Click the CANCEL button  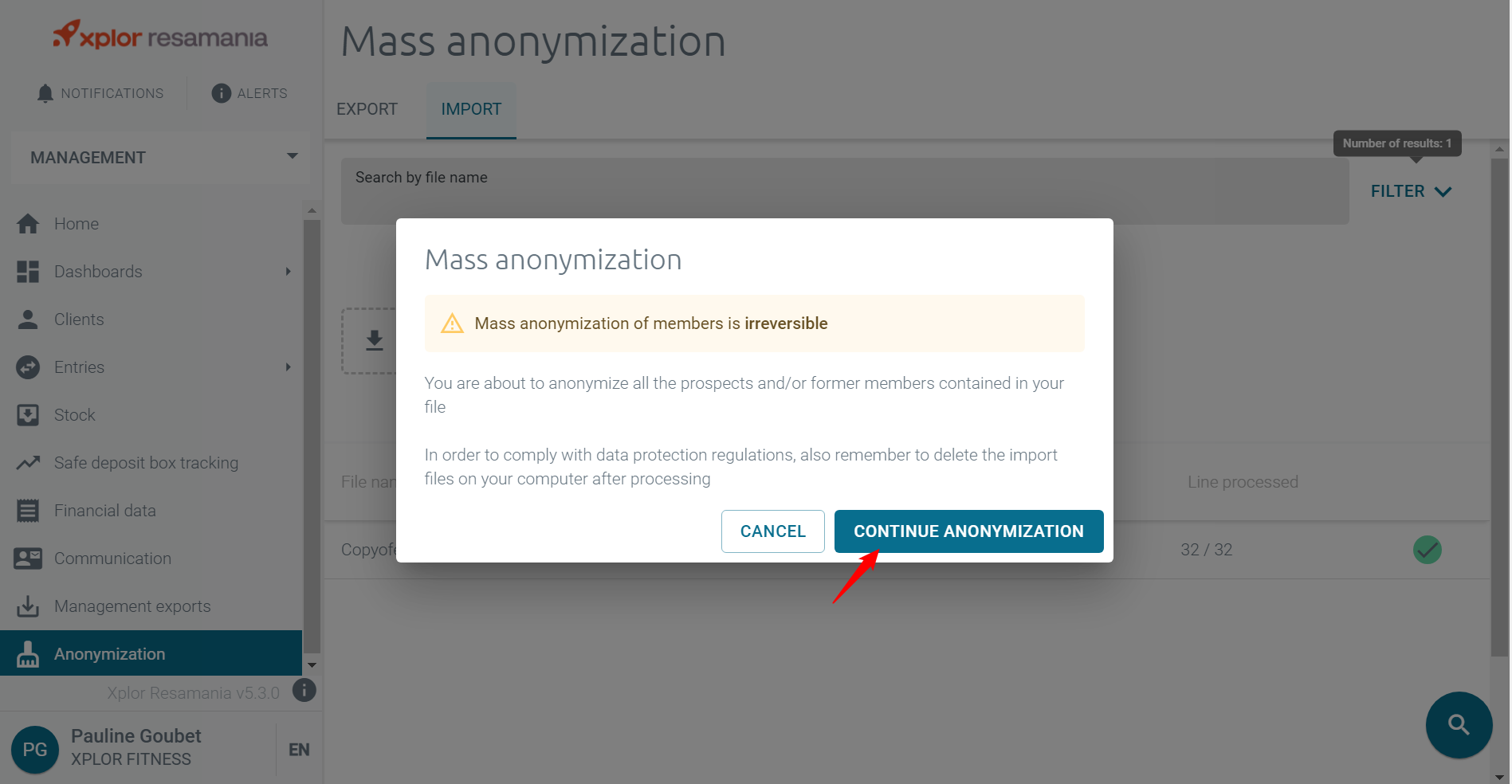tap(772, 531)
